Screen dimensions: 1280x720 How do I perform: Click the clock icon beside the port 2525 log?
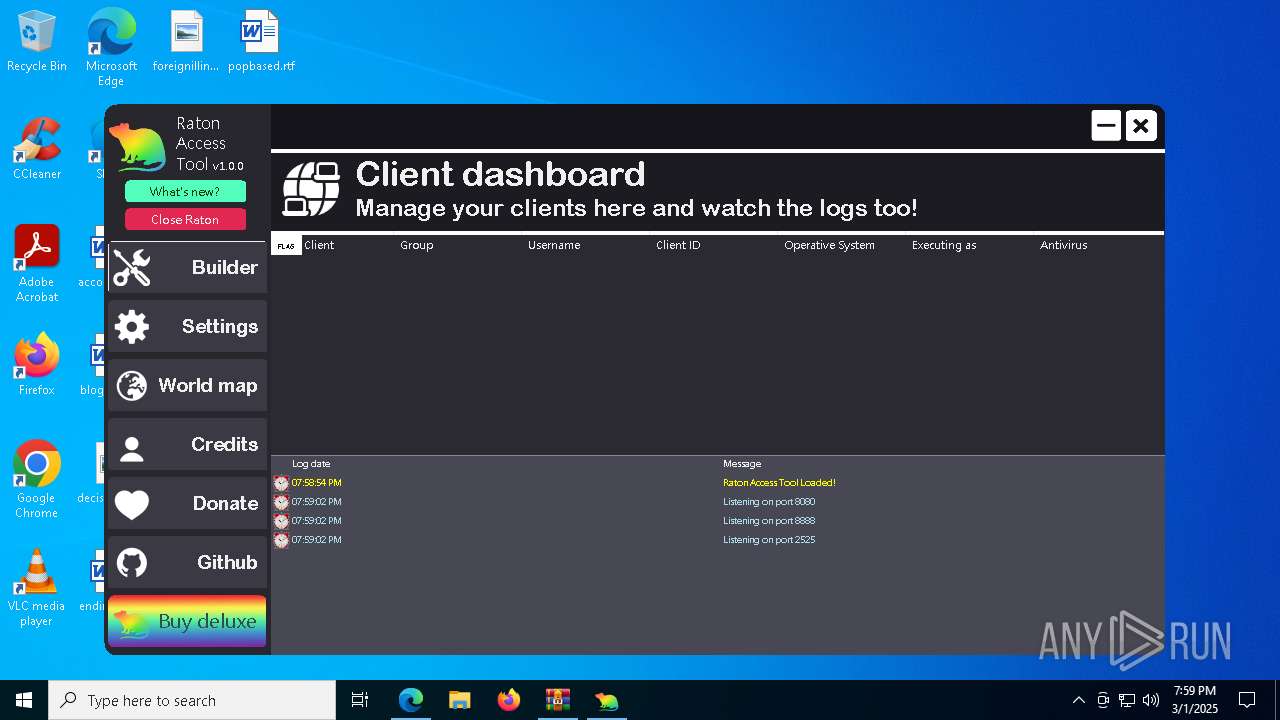[281, 540]
